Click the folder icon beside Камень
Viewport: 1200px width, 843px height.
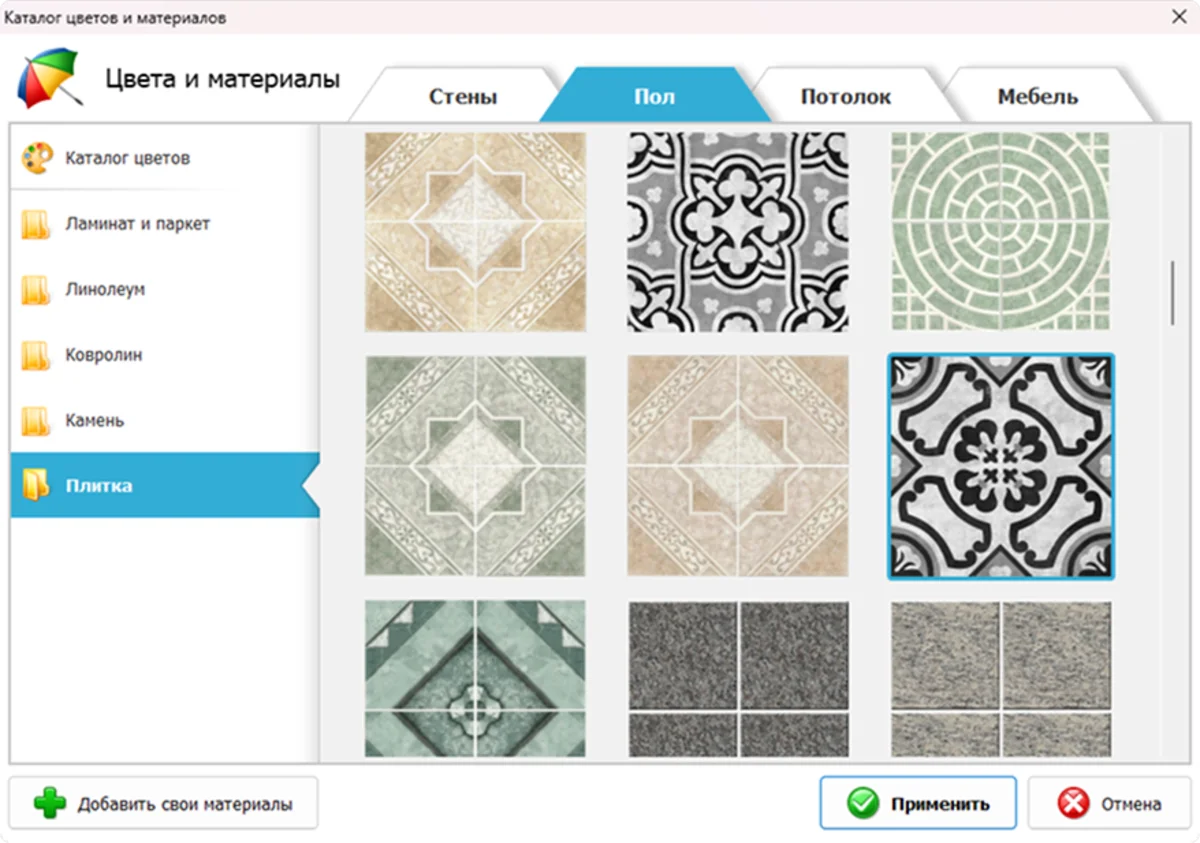[x=37, y=421]
